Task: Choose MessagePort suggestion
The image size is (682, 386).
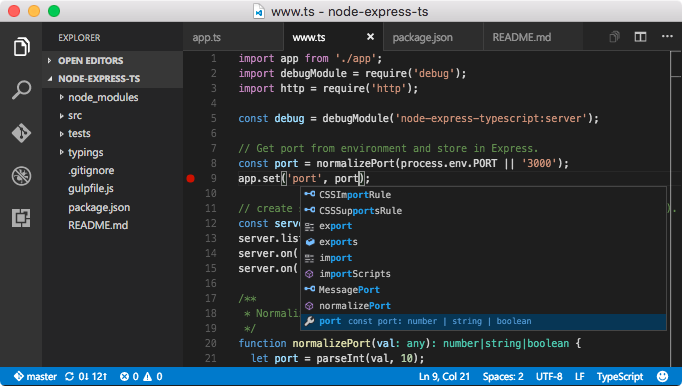Action: click(483, 290)
